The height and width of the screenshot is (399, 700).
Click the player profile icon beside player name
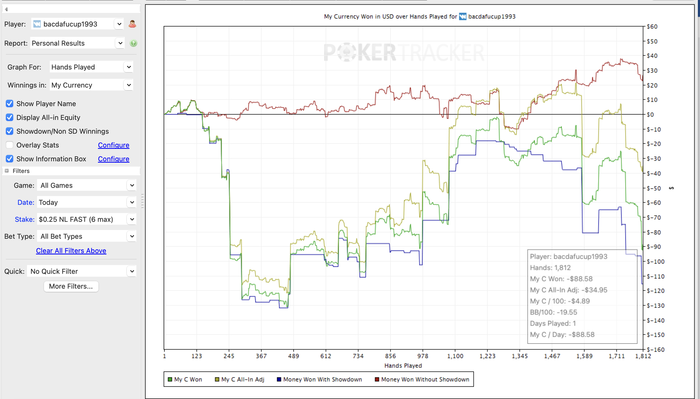[x=132, y=24]
